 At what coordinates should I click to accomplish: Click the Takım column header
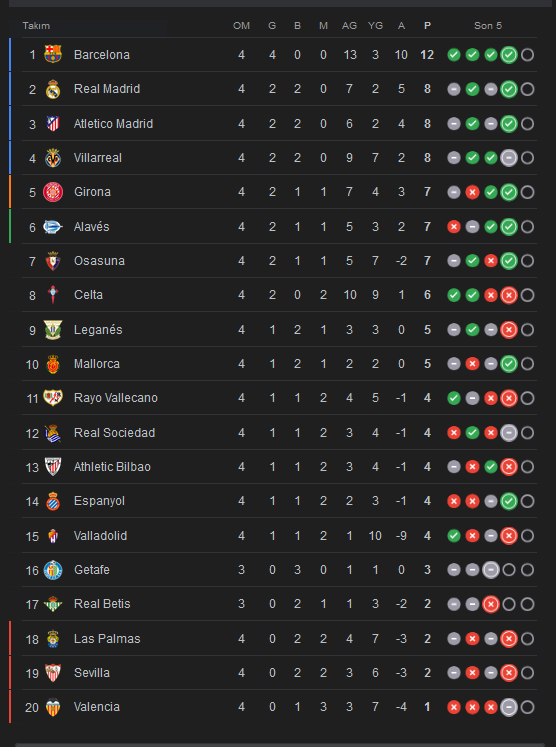click(x=36, y=26)
